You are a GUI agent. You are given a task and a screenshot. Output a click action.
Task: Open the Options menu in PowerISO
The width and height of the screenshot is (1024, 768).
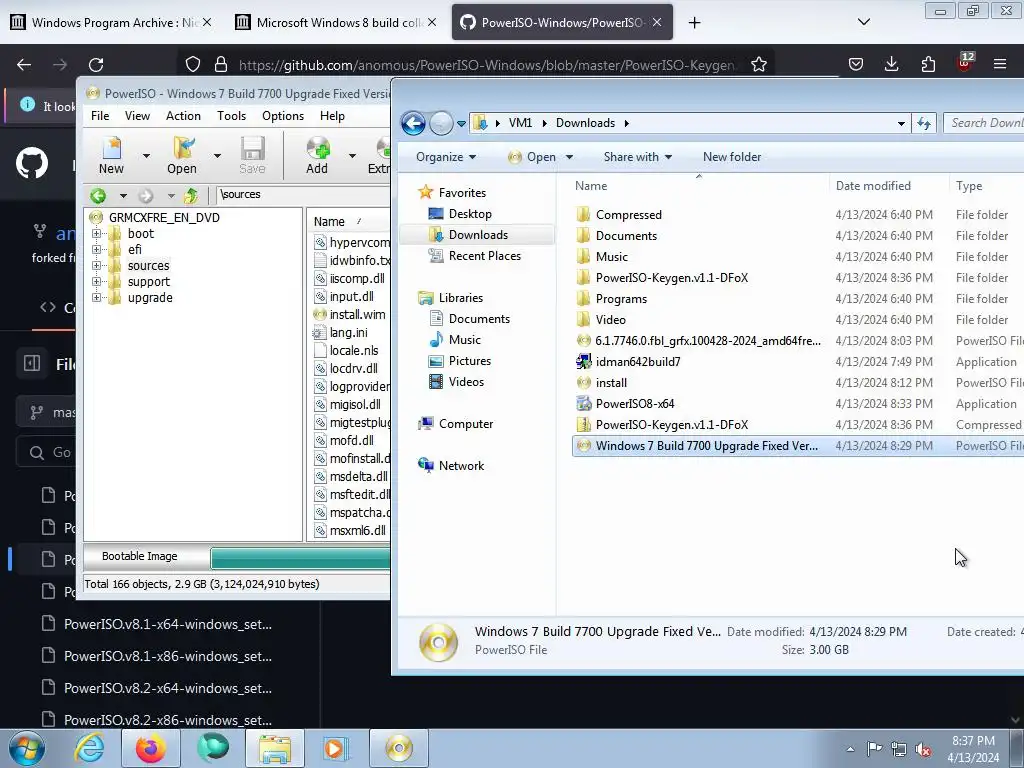coord(283,116)
